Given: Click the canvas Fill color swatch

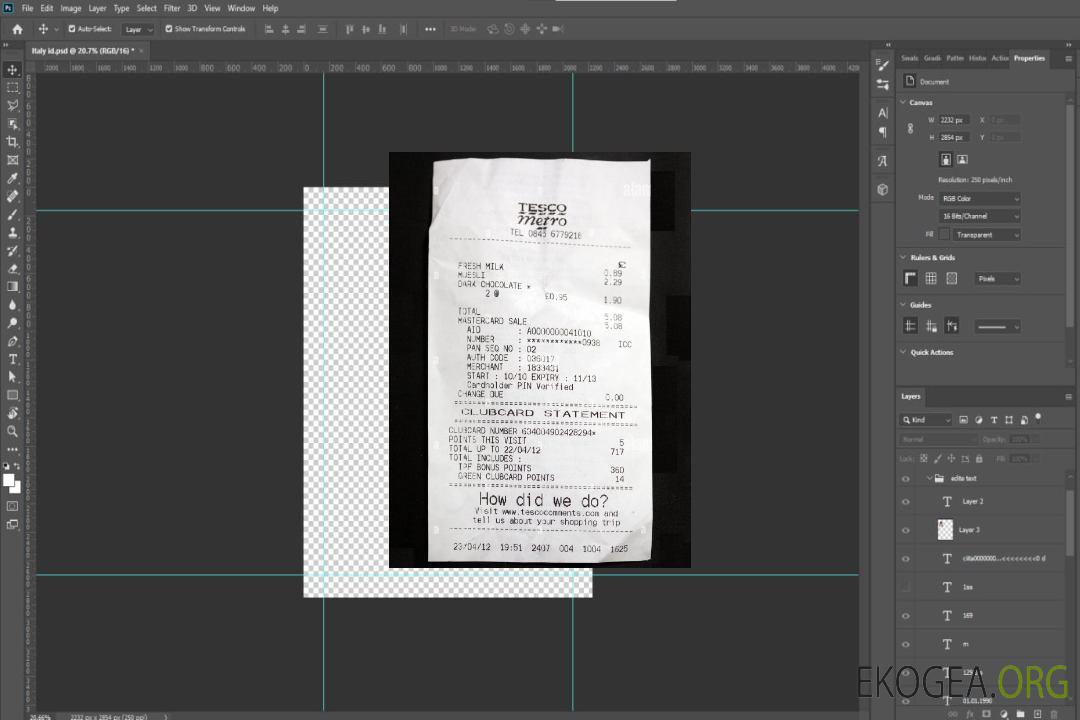Looking at the screenshot, I should coord(944,234).
